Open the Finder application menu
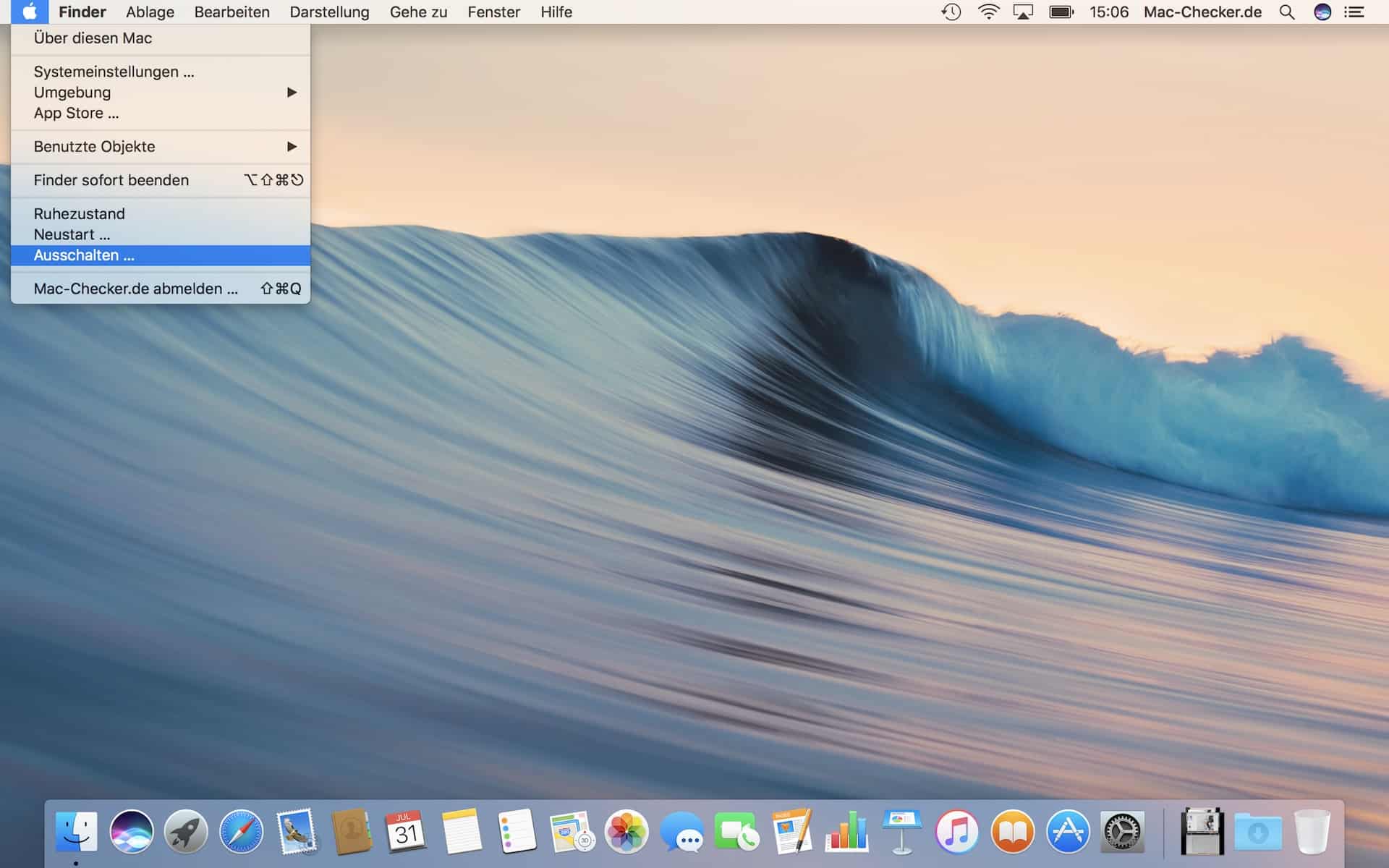 click(82, 12)
